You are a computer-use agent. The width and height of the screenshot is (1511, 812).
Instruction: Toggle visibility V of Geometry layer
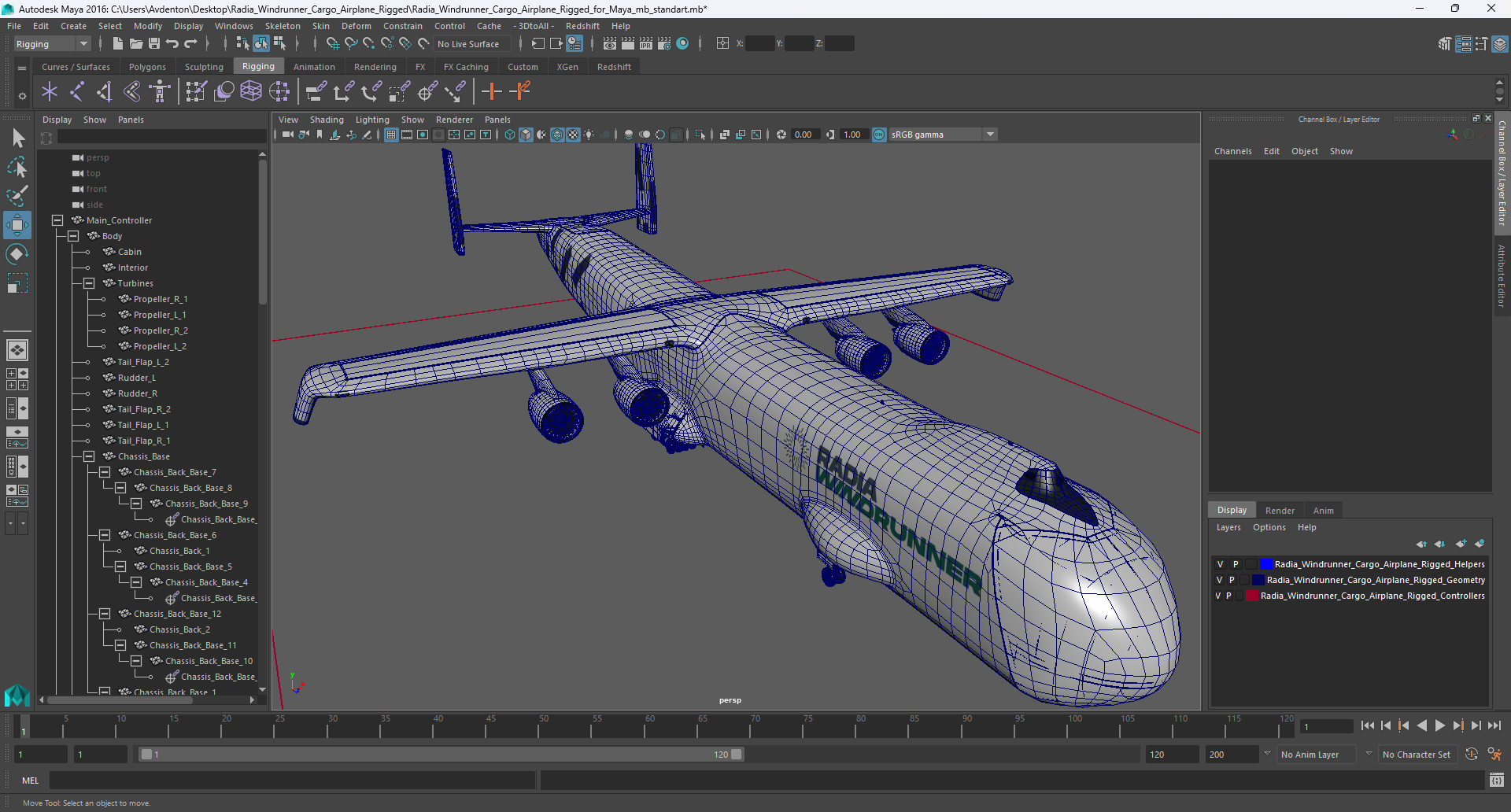tap(1220, 580)
